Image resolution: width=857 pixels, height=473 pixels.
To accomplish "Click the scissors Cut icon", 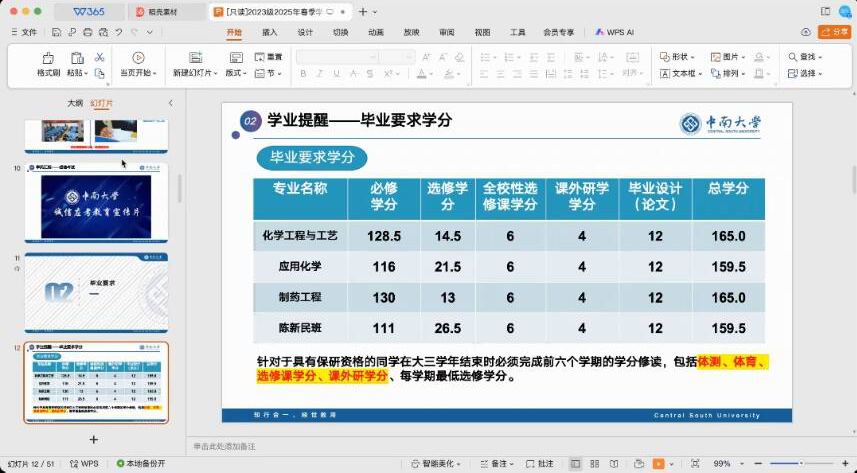I will click(99, 58).
